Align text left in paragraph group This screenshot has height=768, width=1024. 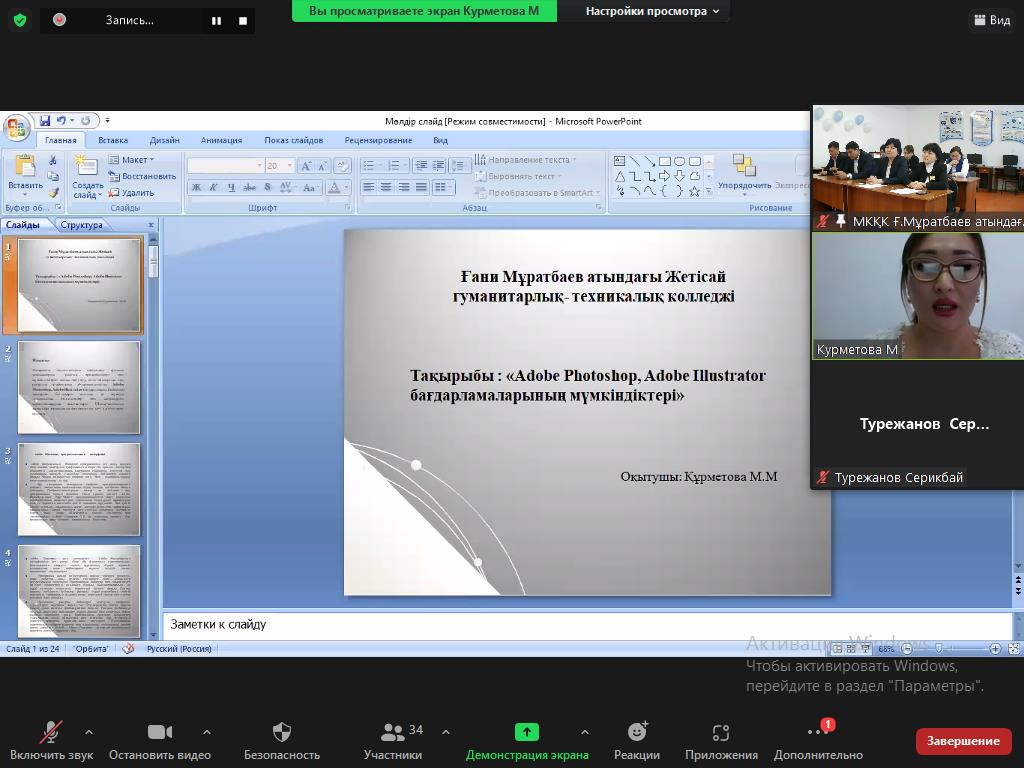tap(369, 187)
